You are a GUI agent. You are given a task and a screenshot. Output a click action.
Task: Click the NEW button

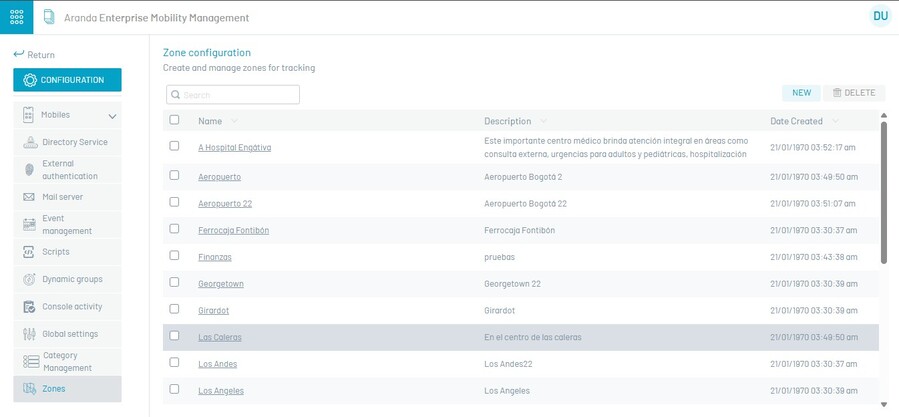point(801,93)
